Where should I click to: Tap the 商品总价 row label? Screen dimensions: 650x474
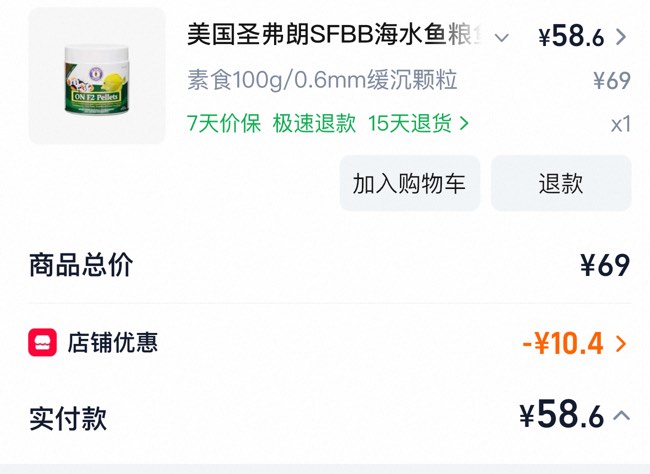tap(81, 265)
